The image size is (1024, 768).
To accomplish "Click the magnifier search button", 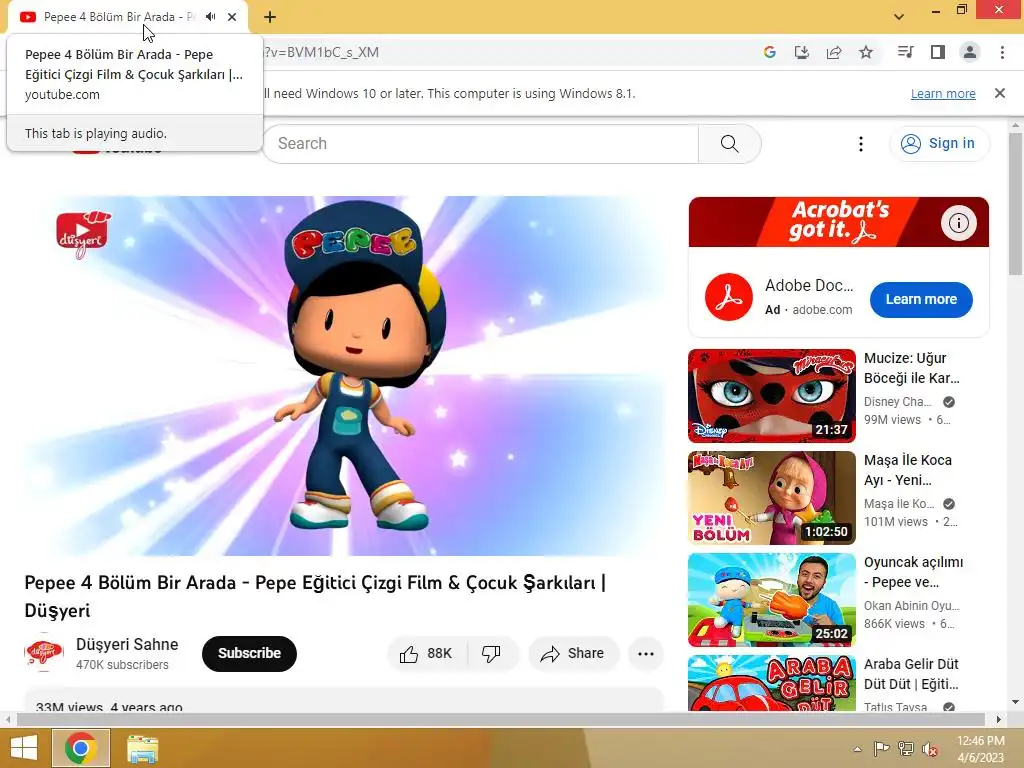I will coord(729,144).
